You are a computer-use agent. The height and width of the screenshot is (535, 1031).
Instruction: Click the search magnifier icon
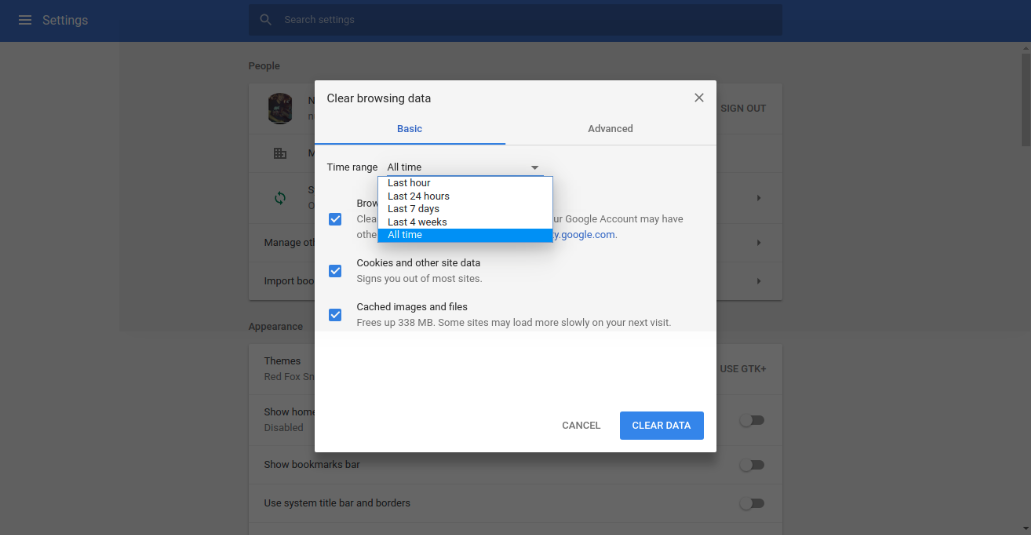click(x=265, y=20)
